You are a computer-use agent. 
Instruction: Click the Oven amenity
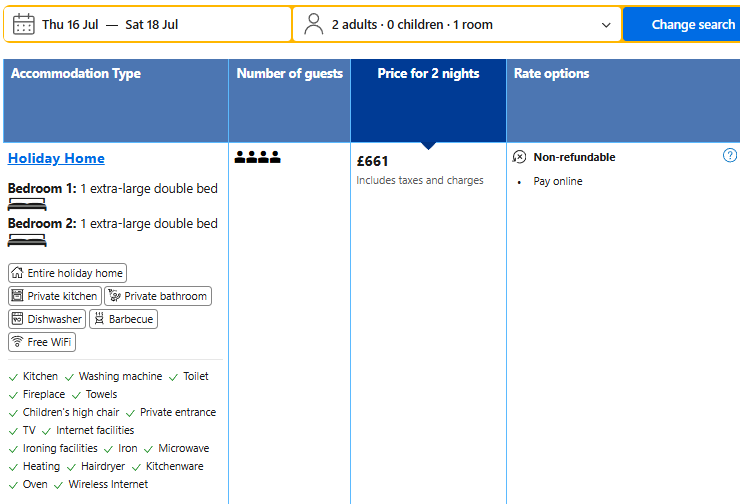tap(35, 484)
